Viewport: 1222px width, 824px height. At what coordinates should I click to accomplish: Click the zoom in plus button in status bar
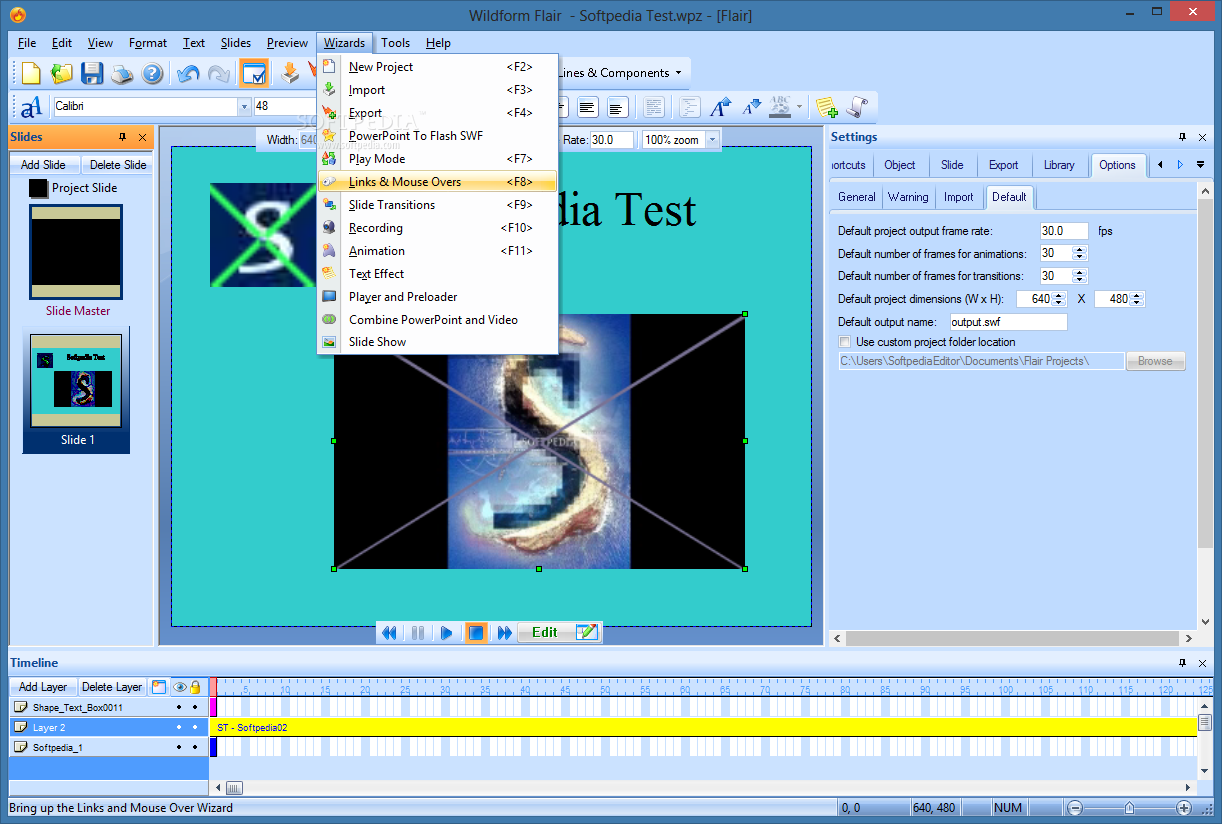[1184, 808]
